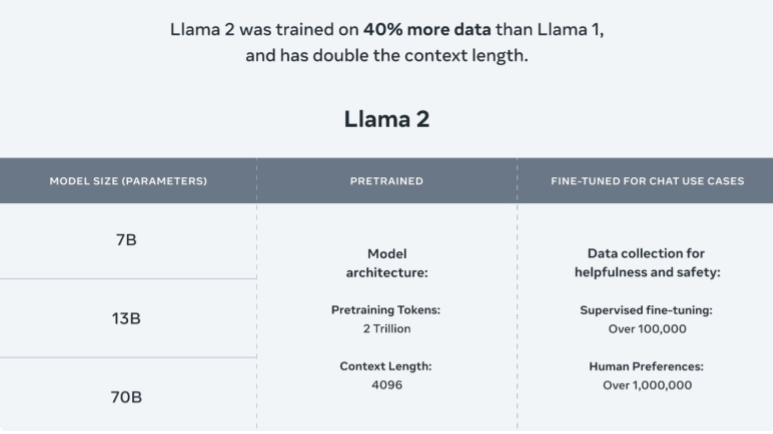Click the "Model architecture:" label
The image size is (773, 434).
(x=386, y=263)
